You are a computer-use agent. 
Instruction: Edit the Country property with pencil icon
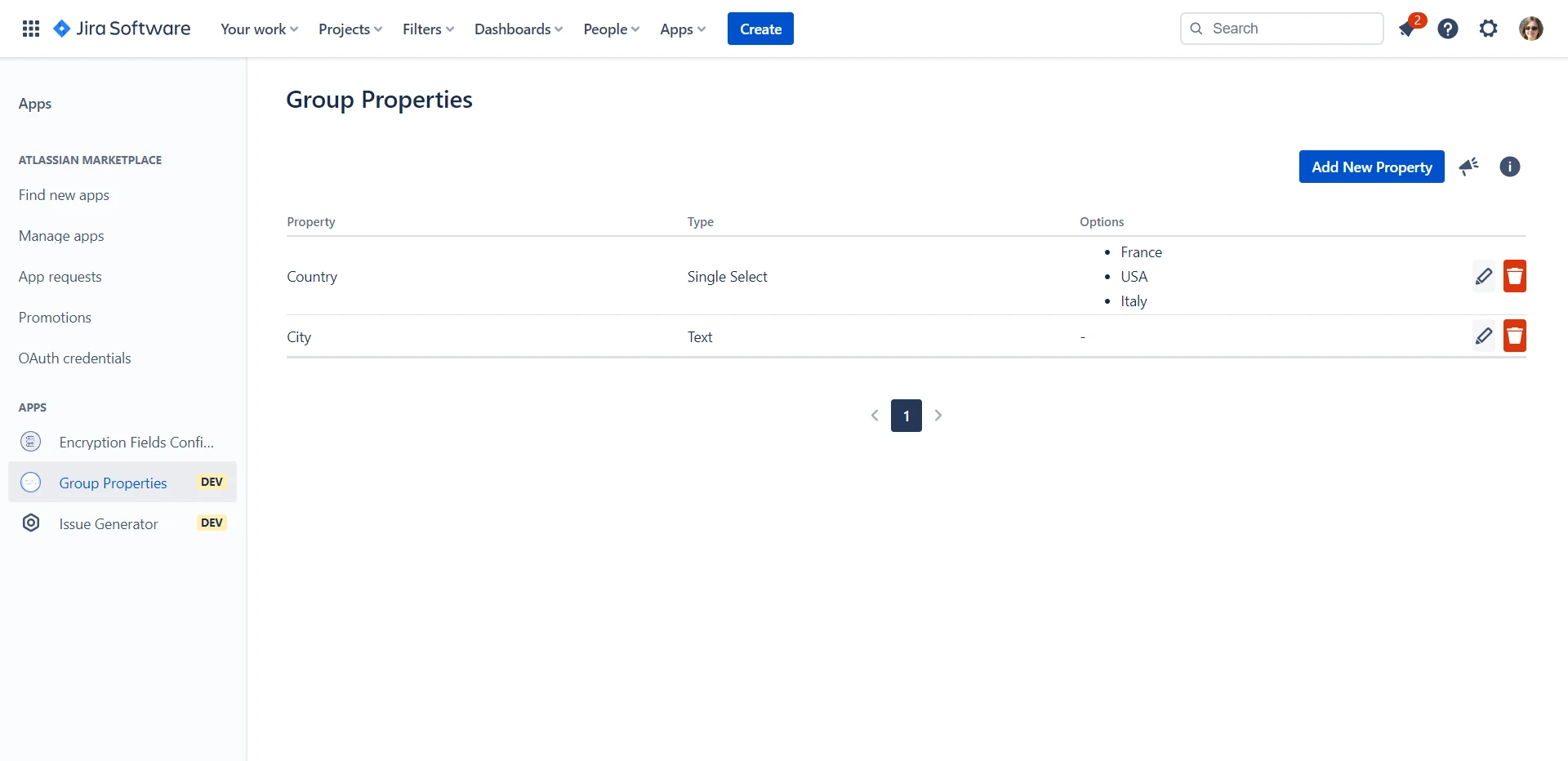click(x=1484, y=276)
